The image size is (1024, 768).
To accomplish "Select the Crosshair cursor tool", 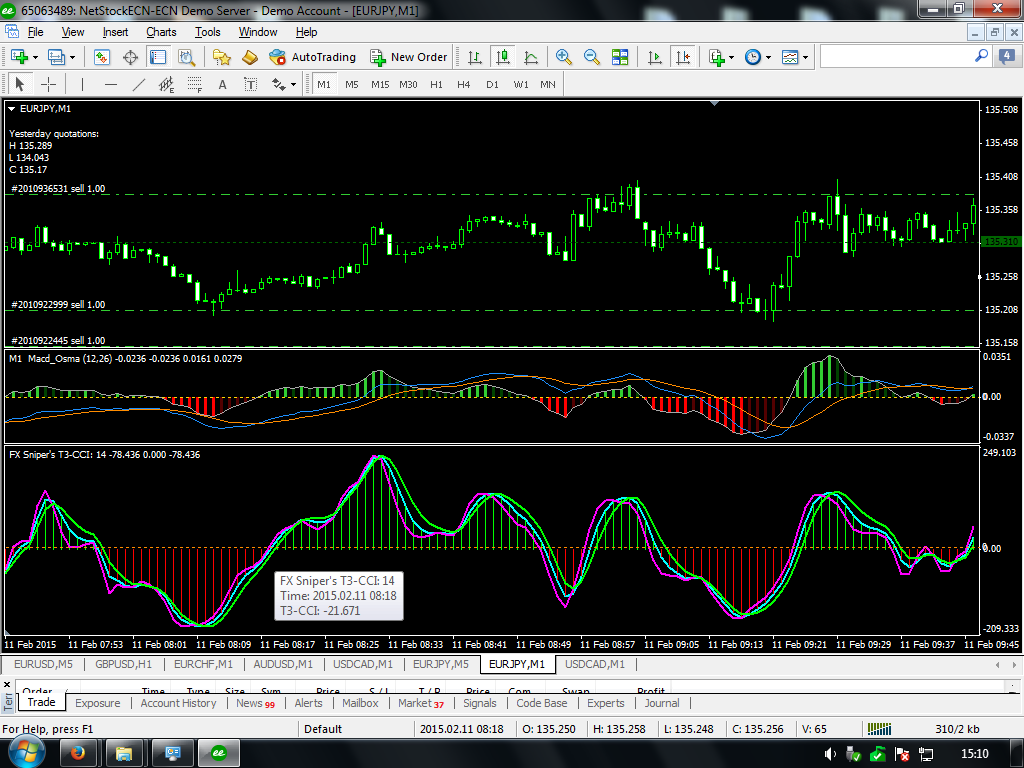I will pos(48,84).
